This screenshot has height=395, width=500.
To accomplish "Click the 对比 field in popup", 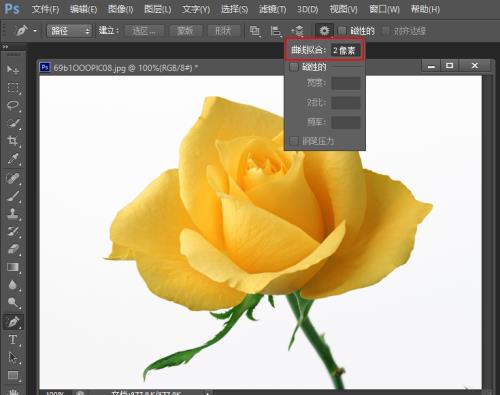I will (x=346, y=103).
